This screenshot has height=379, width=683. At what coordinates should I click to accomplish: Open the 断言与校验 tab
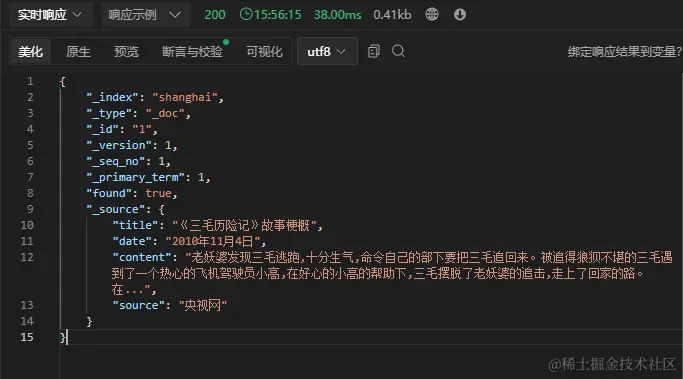coord(192,51)
